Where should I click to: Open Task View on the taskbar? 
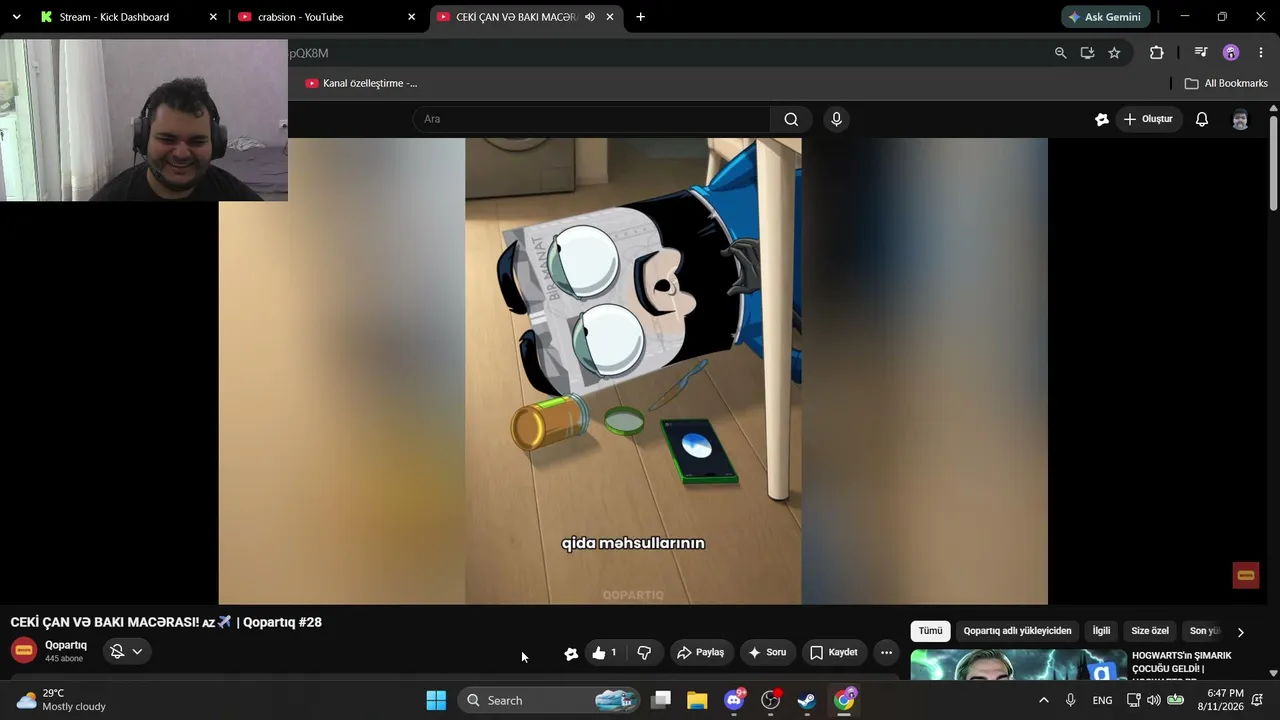[x=661, y=700]
